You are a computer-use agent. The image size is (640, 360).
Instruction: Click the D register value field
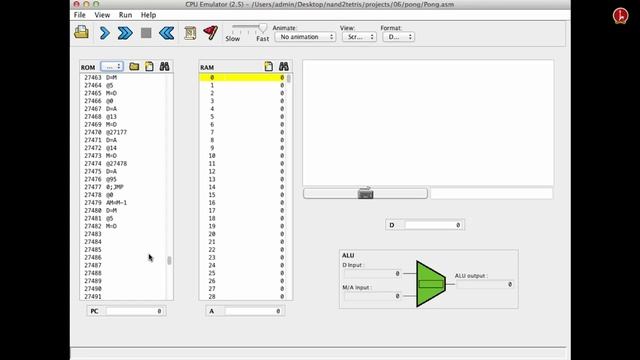pyautogui.click(x=433, y=225)
